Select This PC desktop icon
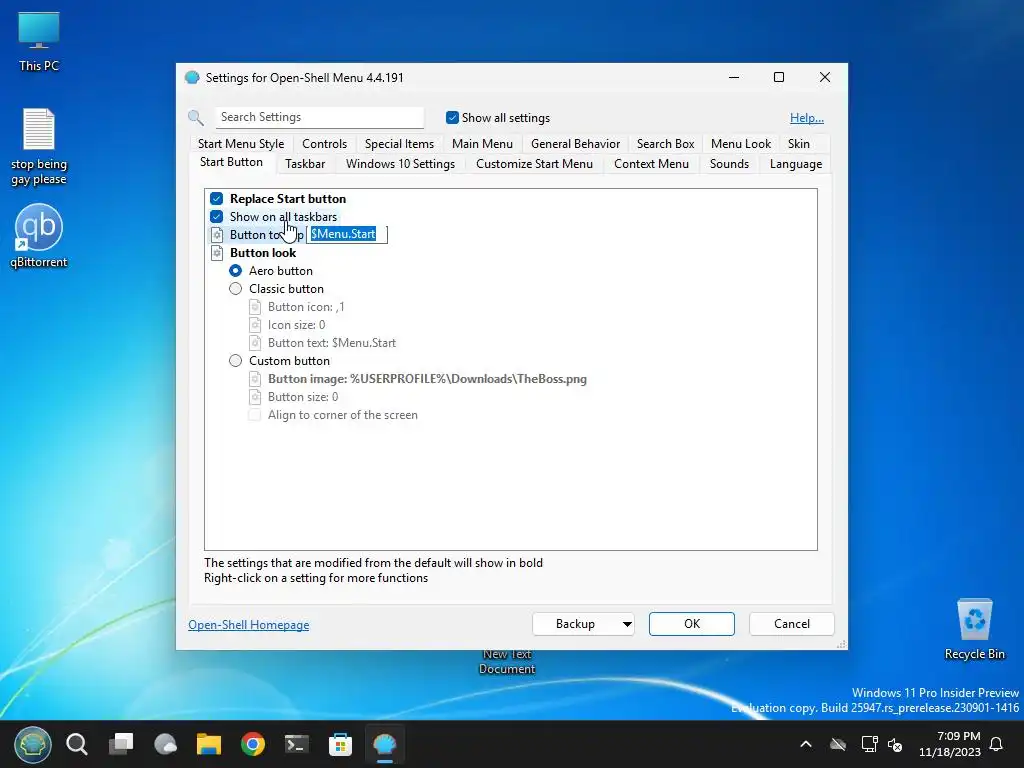The width and height of the screenshot is (1024, 768). 39,41
